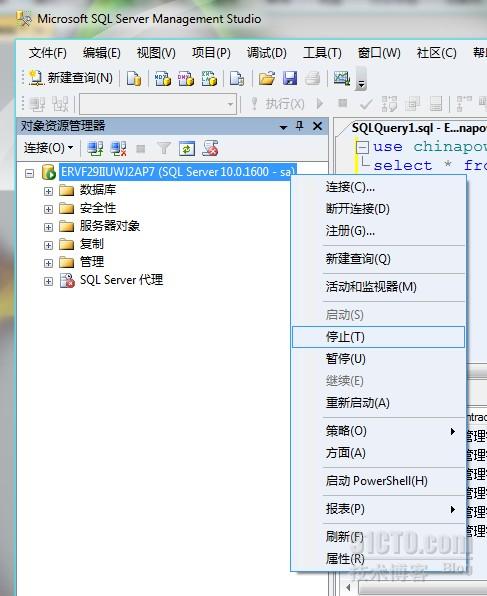Choose 新建查询(Q) in the context menu
The width and height of the screenshot is (487, 596).
(x=379, y=259)
